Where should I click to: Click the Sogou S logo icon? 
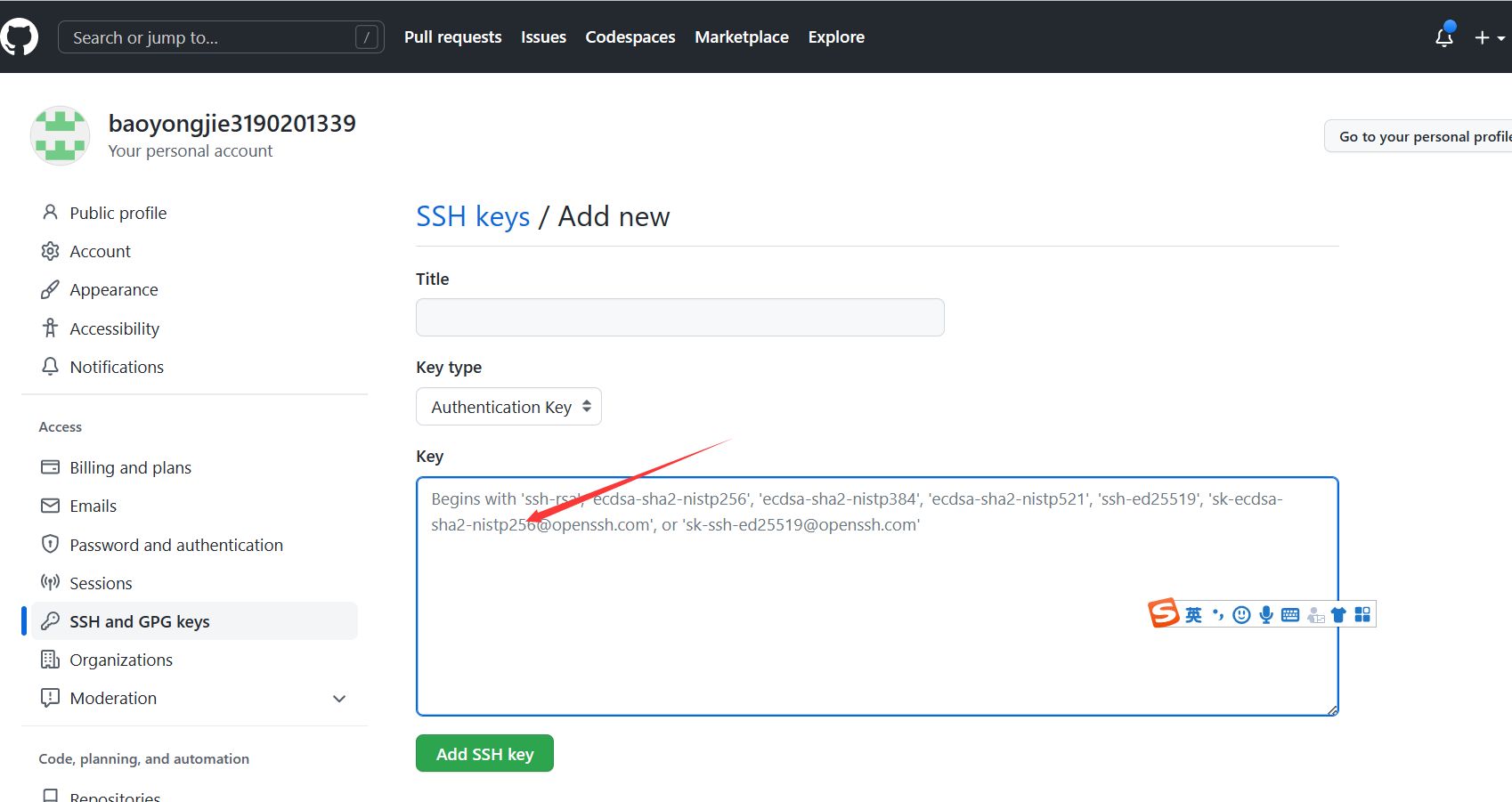pyautogui.click(x=1163, y=613)
